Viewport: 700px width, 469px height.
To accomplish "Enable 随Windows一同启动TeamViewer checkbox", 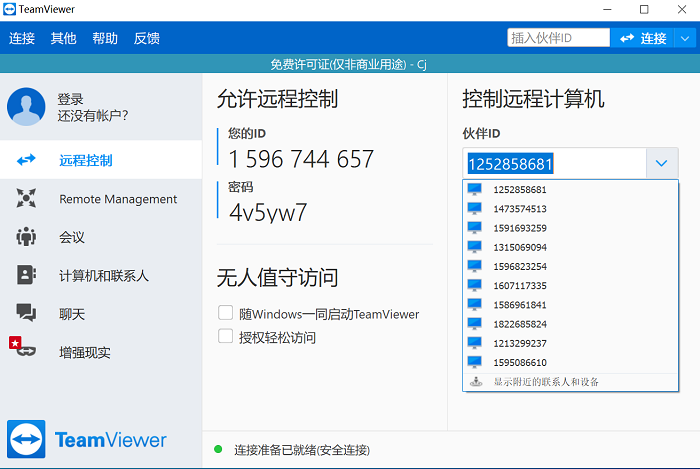I will click(x=226, y=313).
